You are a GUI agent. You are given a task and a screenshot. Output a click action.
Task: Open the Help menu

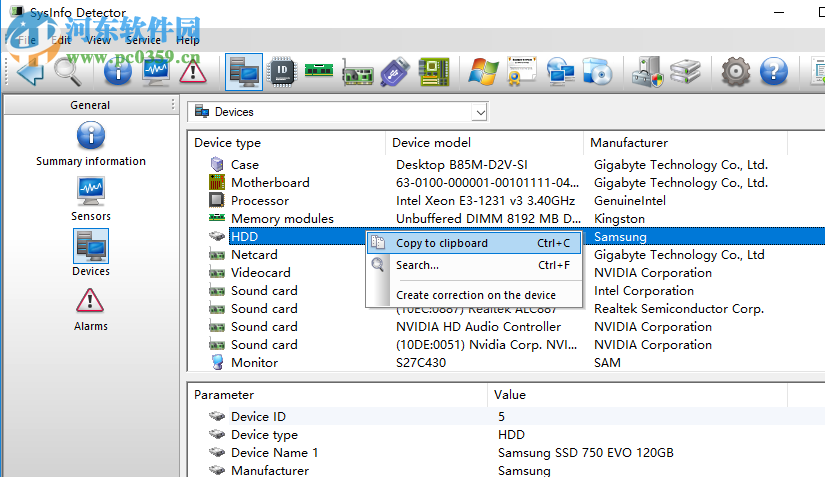(187, 40)
